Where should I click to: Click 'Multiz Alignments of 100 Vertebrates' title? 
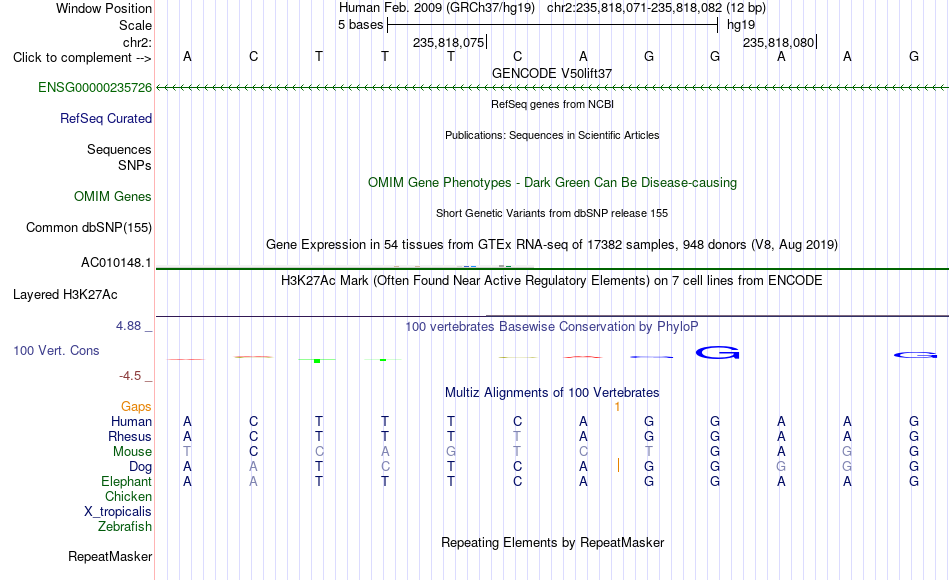point(552,393)
